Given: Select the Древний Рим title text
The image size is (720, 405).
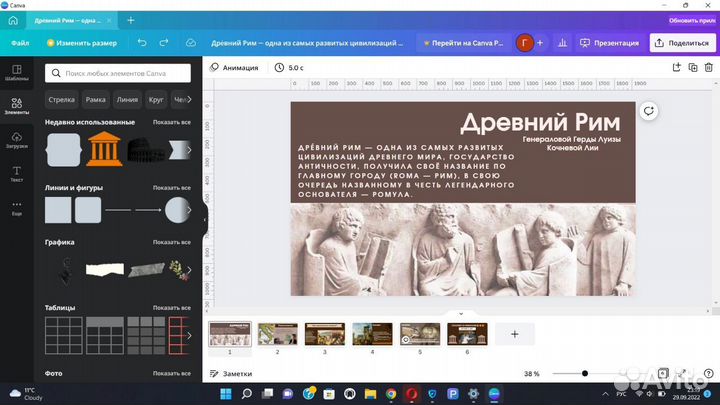Looking at the screenshot, I should (x=540, y=122).
